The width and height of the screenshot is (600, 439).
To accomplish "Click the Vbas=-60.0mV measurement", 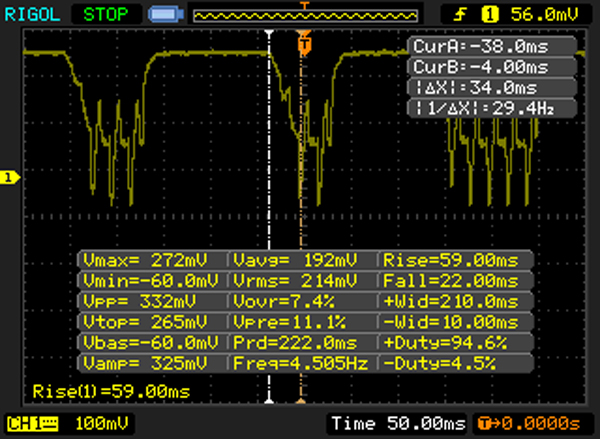I will [x=152, y=343].
